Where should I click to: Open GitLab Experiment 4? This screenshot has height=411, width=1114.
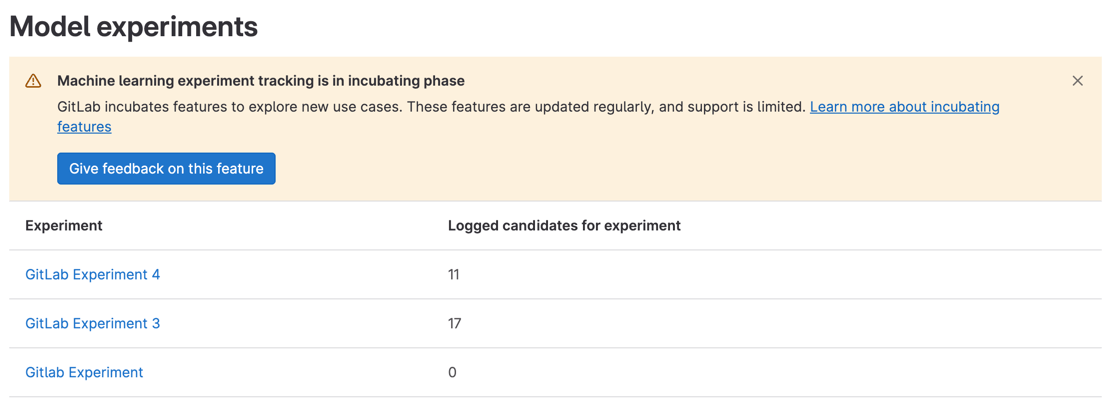point(92,275)
